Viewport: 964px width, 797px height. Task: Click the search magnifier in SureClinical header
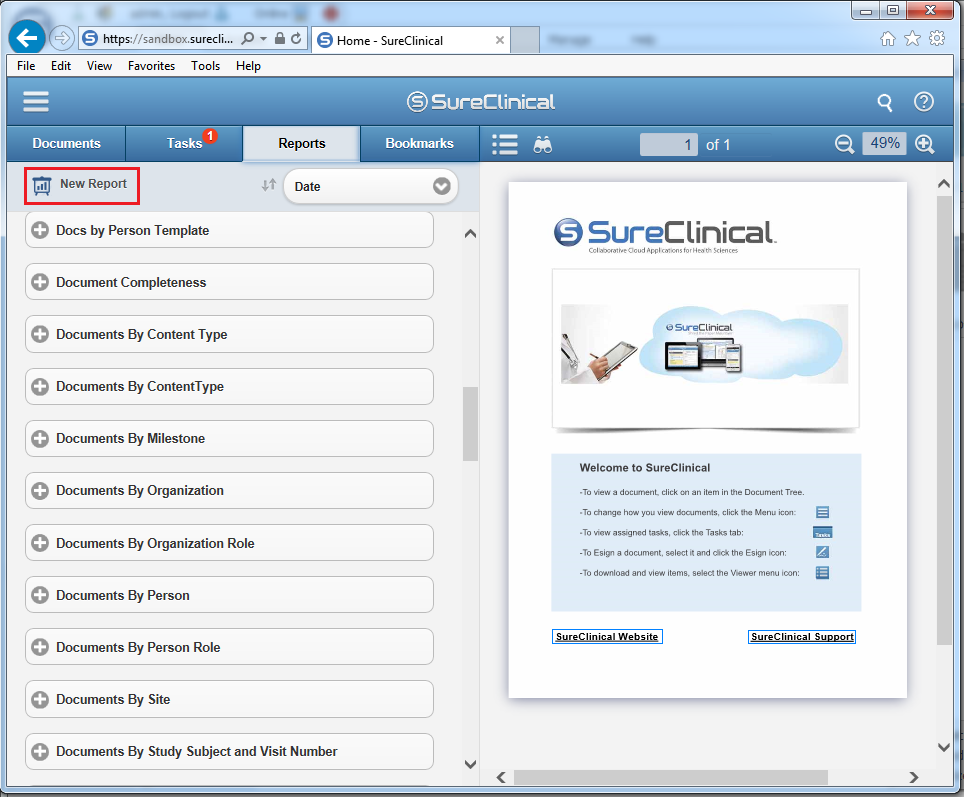click(885, 102)
